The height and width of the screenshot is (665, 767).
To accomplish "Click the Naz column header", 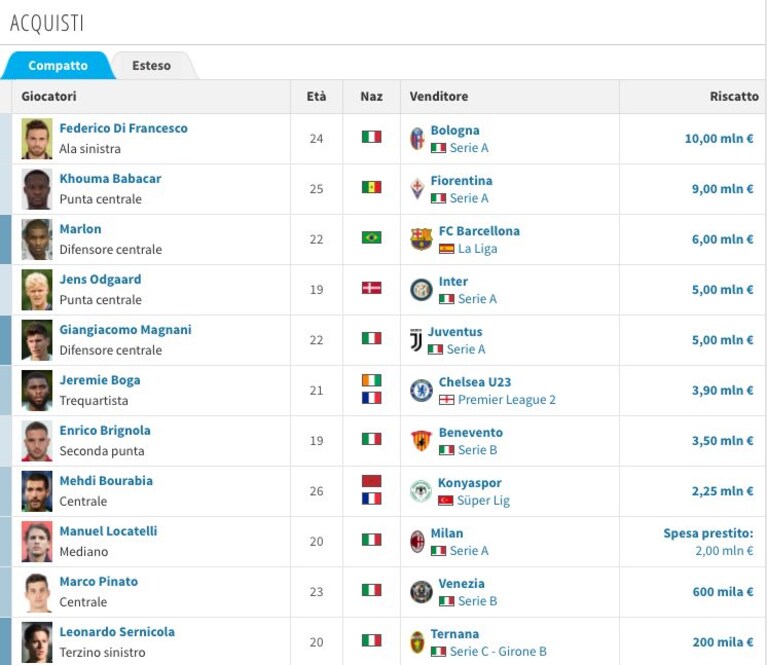I will tap(371, 96).
